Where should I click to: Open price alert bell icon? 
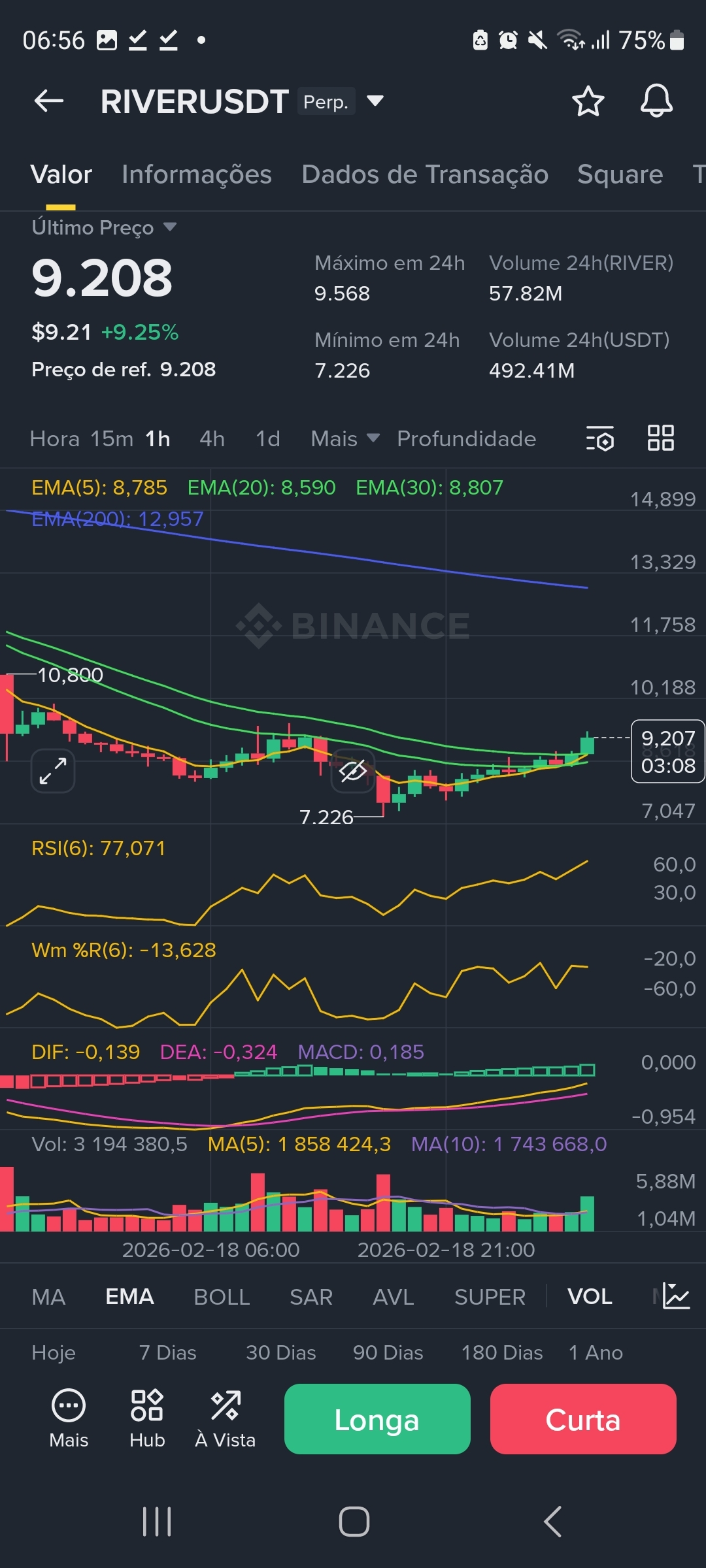click(x=656, y=101)
